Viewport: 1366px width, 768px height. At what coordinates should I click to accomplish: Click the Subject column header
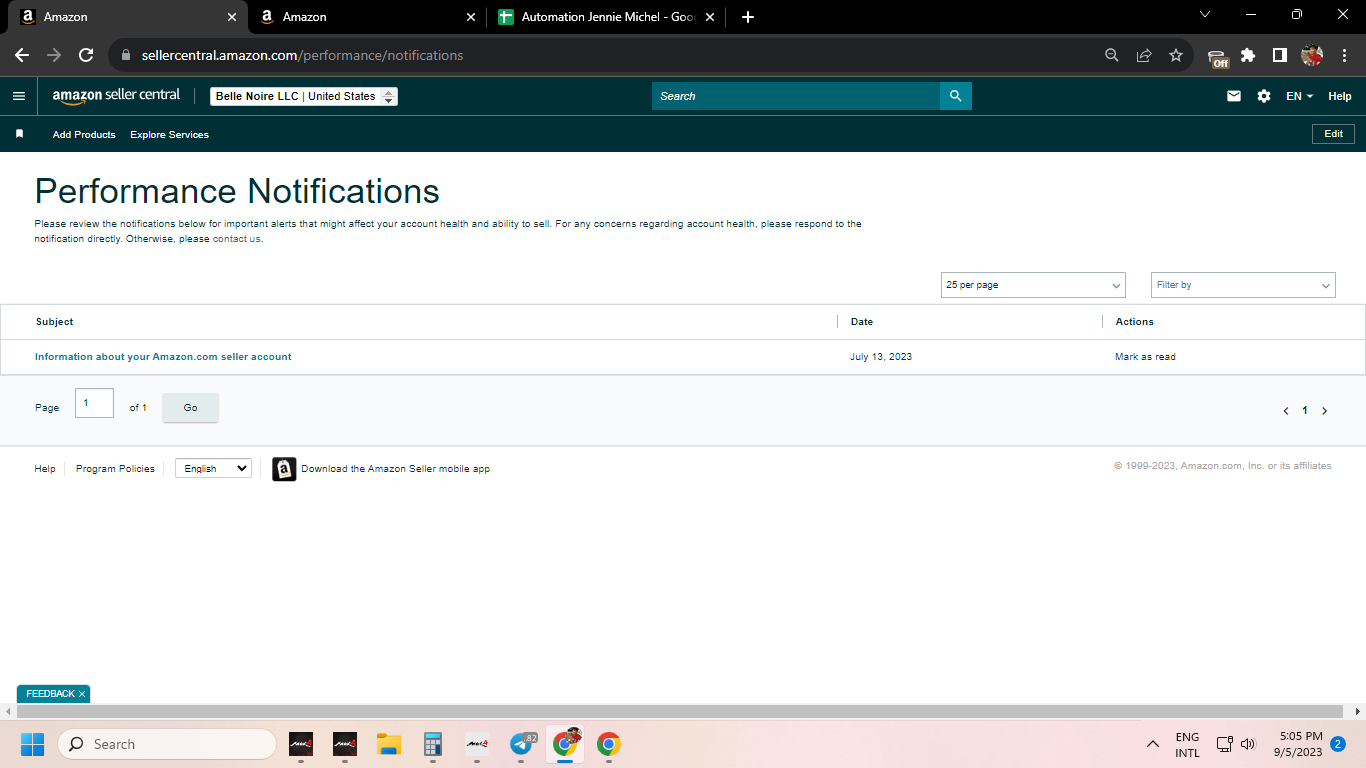55,322
